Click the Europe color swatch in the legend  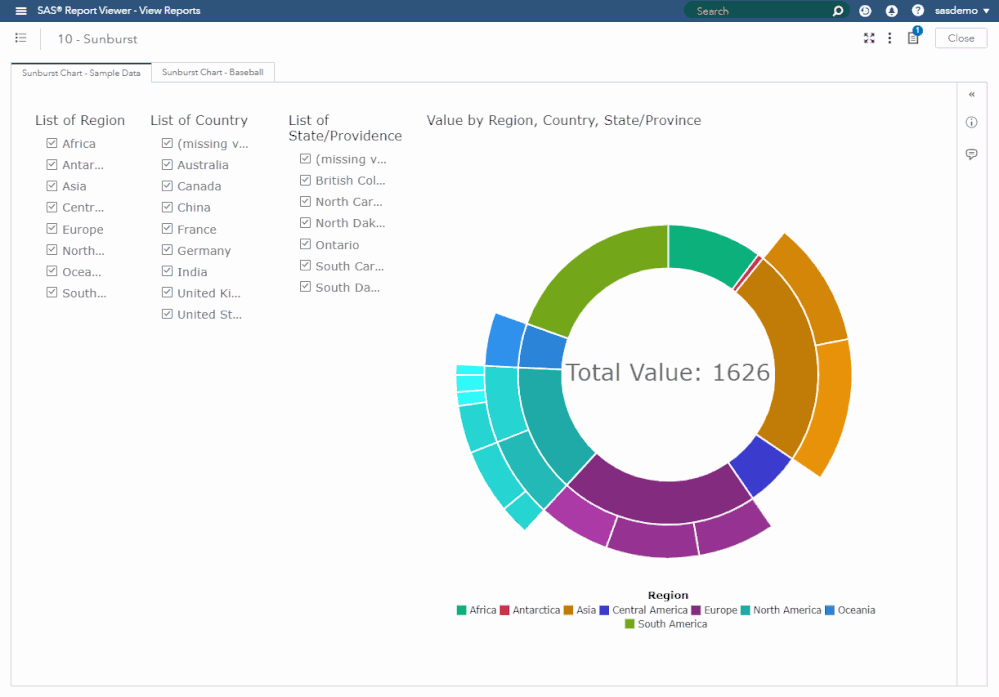696,610
